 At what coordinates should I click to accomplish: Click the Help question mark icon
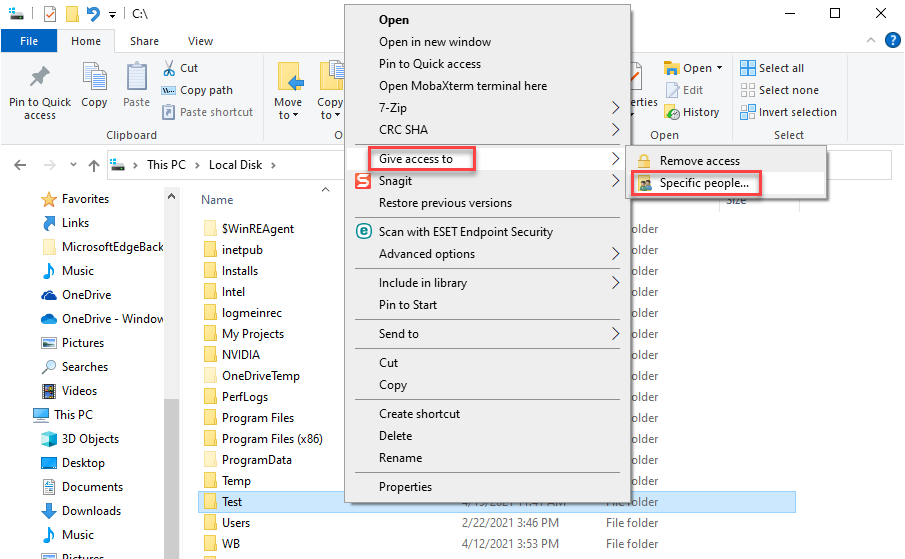coord(892,40)
